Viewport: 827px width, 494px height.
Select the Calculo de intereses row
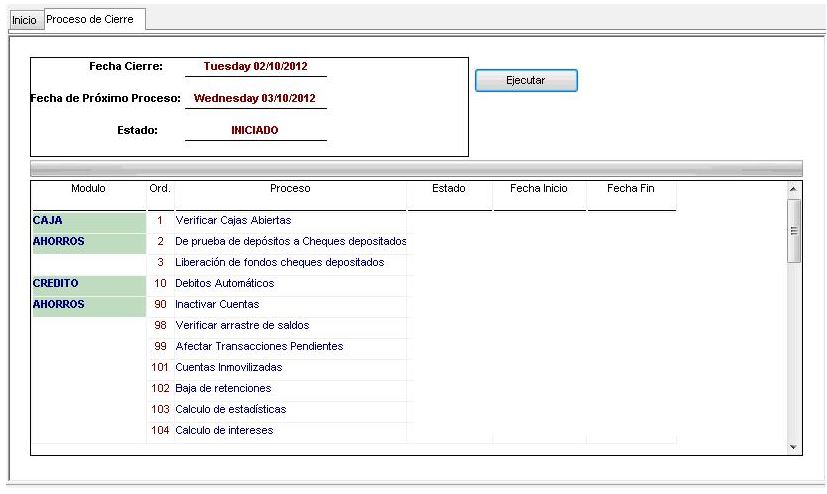pyautogui.click(x=290, y=431)
